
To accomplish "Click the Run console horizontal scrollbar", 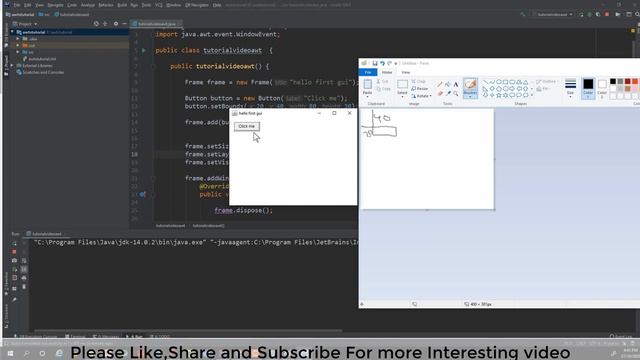I will pyautogui.click(x=188, y=331).
